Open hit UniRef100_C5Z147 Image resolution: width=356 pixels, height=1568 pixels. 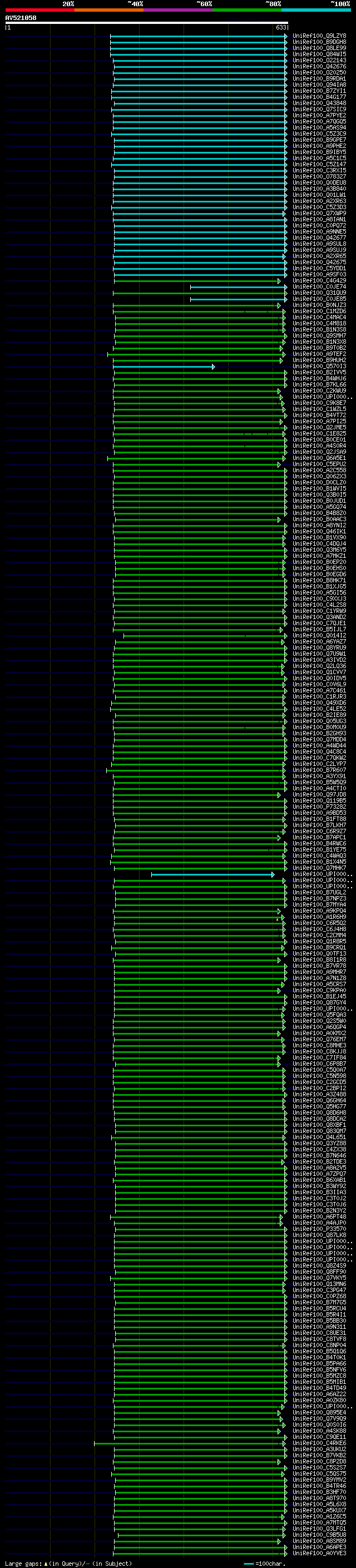319,164
